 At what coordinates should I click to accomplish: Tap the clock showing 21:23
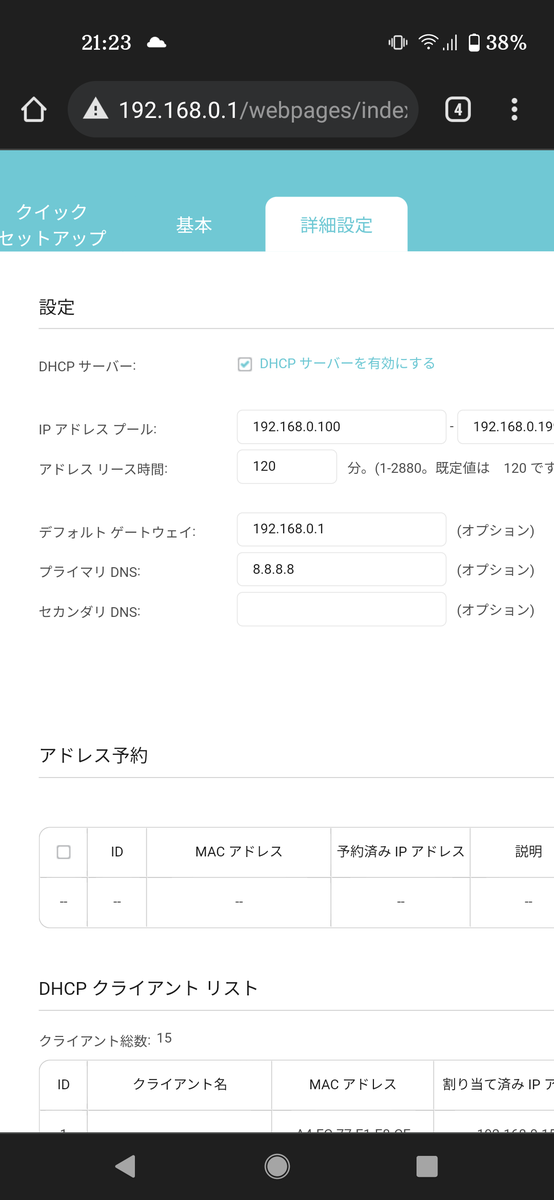[106, 42]
